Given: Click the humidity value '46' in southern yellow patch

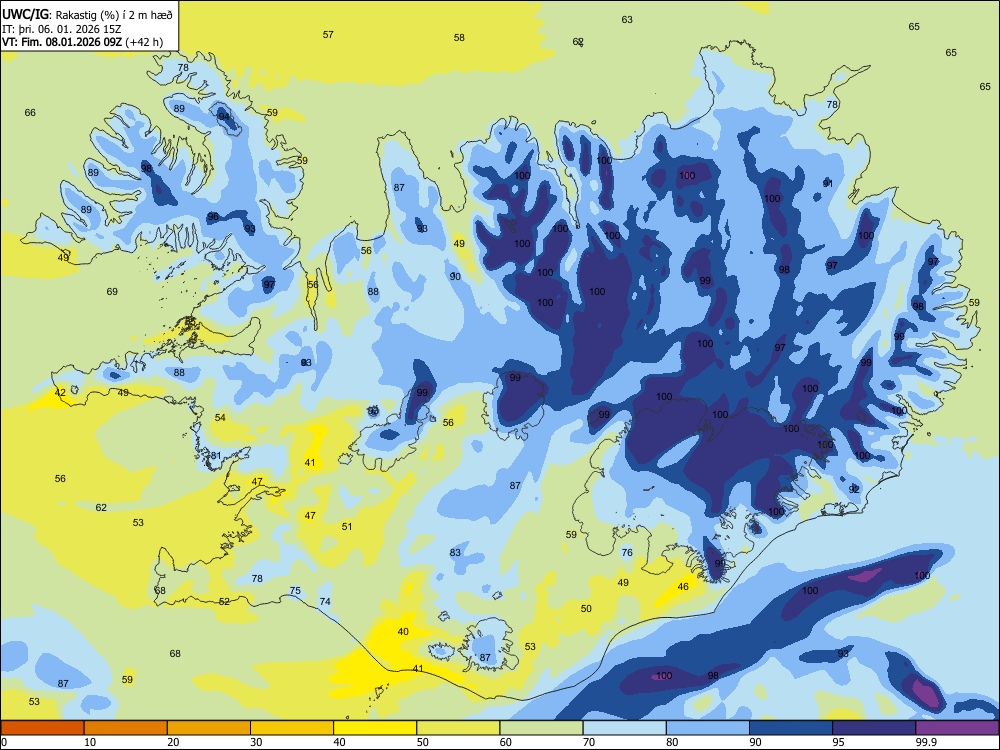Looking at the screenshot, I should [x=683, y=587].
